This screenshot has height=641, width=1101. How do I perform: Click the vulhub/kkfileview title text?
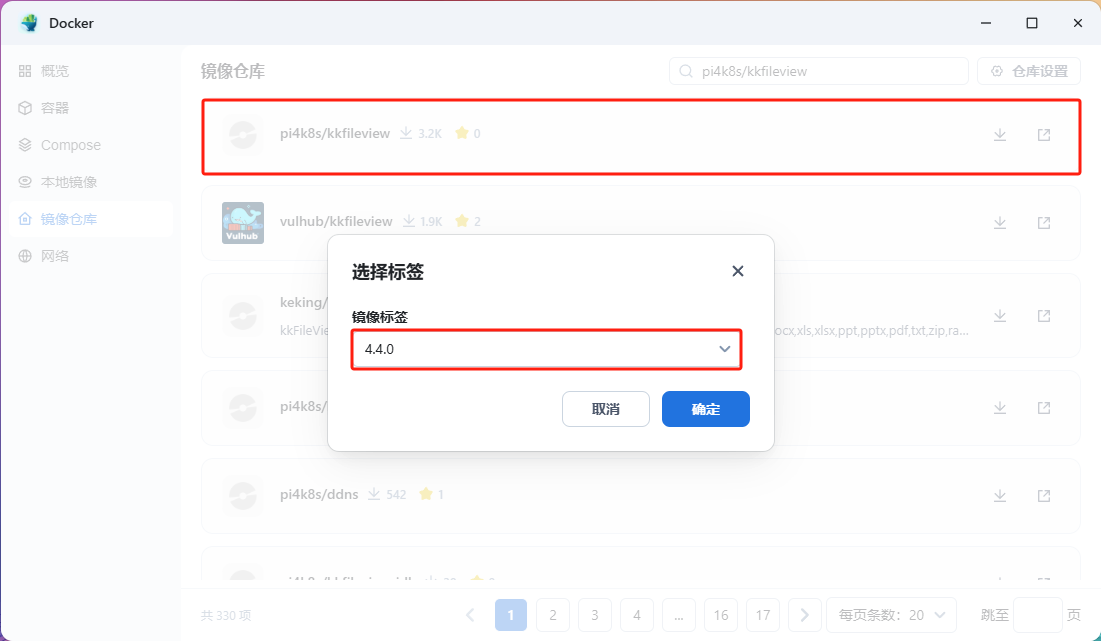[x=336, y=221]
